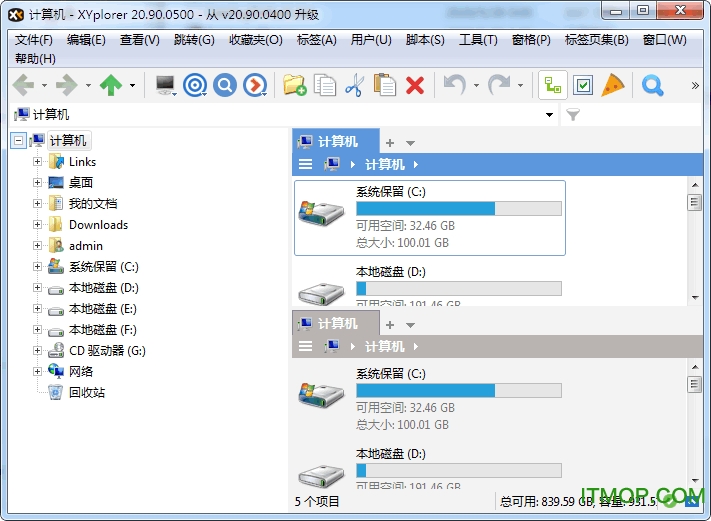Expand the Links tree node

pyautogui.click(x=37, y=161)
